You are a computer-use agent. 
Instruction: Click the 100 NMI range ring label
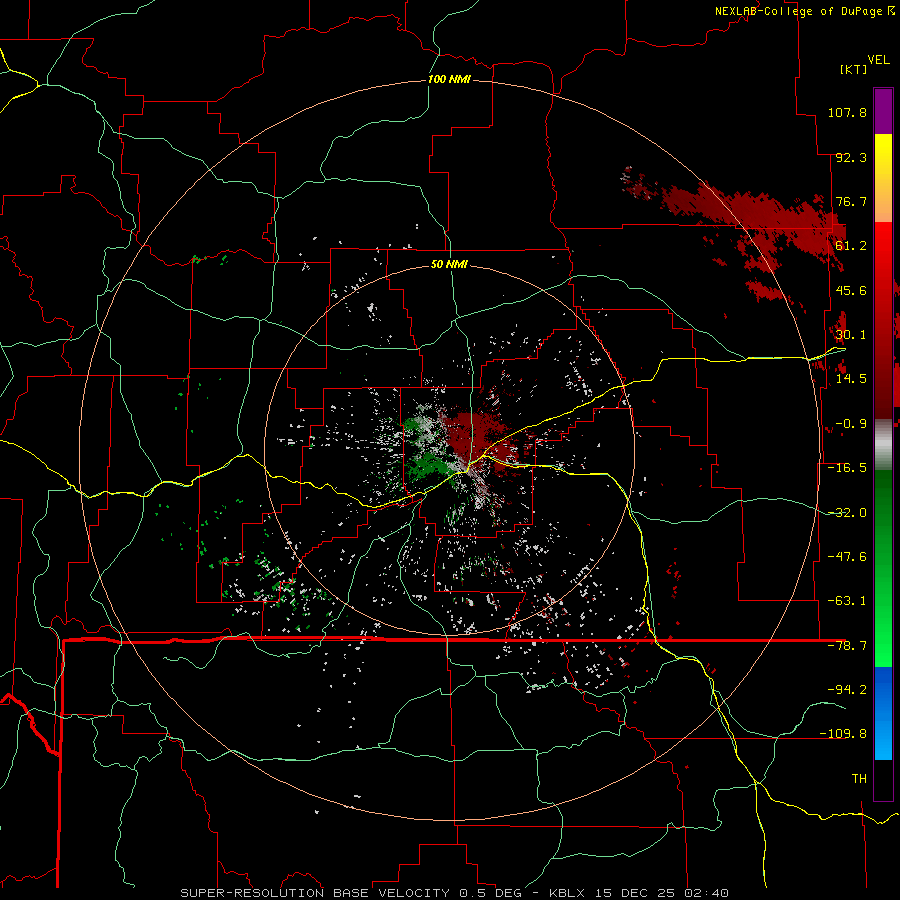point(449,79)
